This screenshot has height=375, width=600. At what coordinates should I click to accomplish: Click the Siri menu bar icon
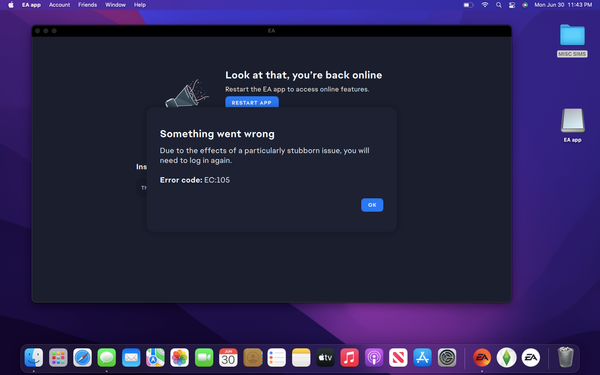(x=525, y=5)
